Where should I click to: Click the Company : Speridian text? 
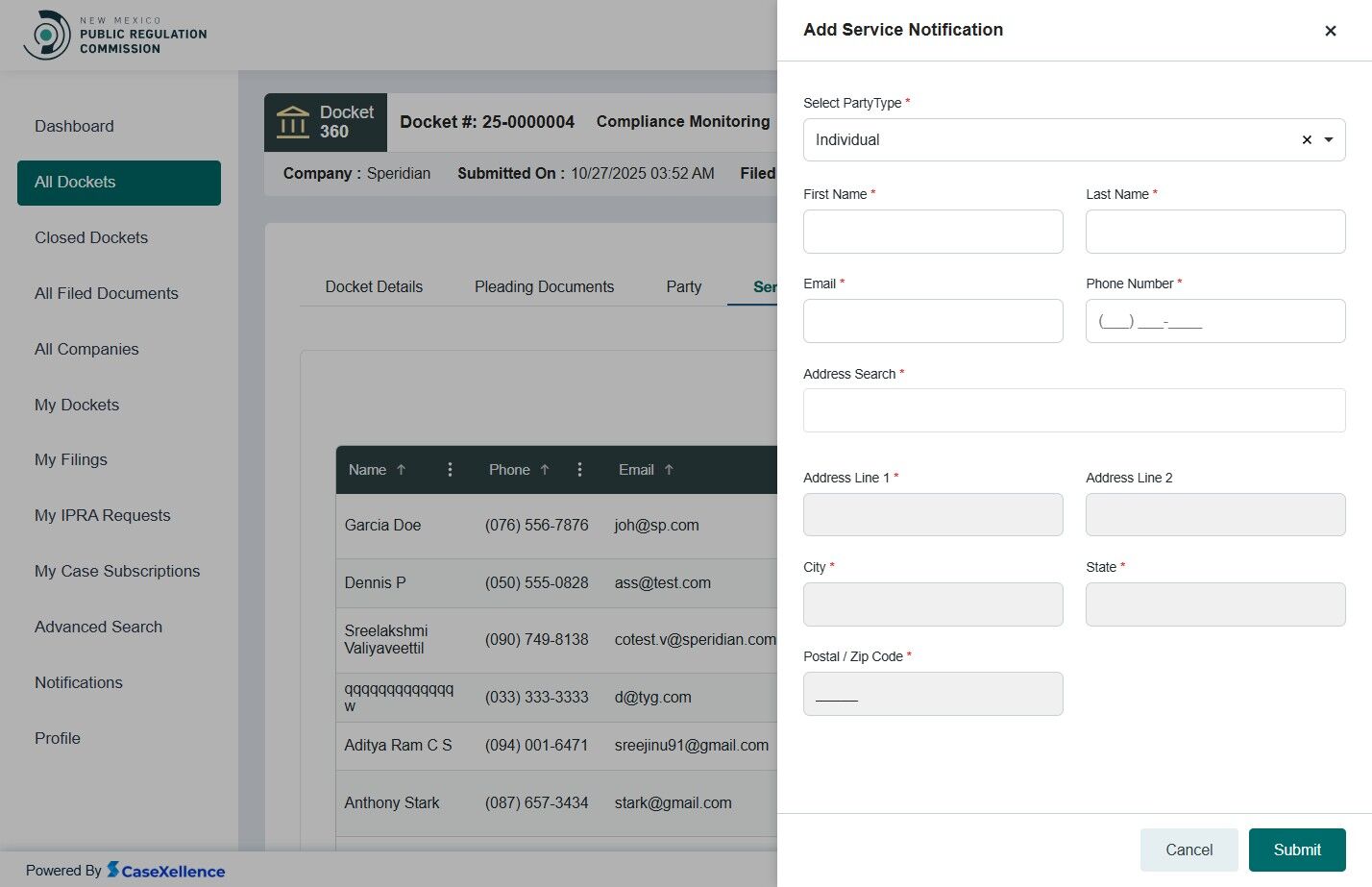pyautogui.click(x=356, y=173)
